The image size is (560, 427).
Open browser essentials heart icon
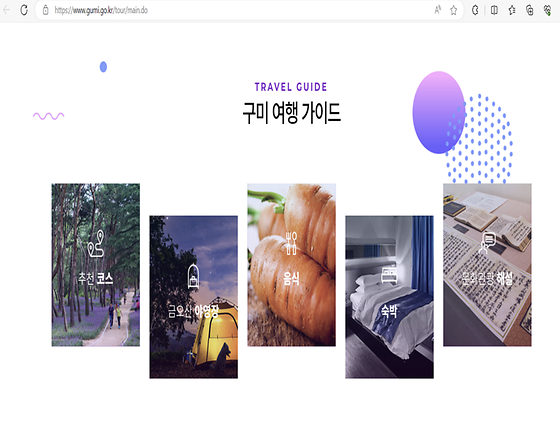pos(547,10)
